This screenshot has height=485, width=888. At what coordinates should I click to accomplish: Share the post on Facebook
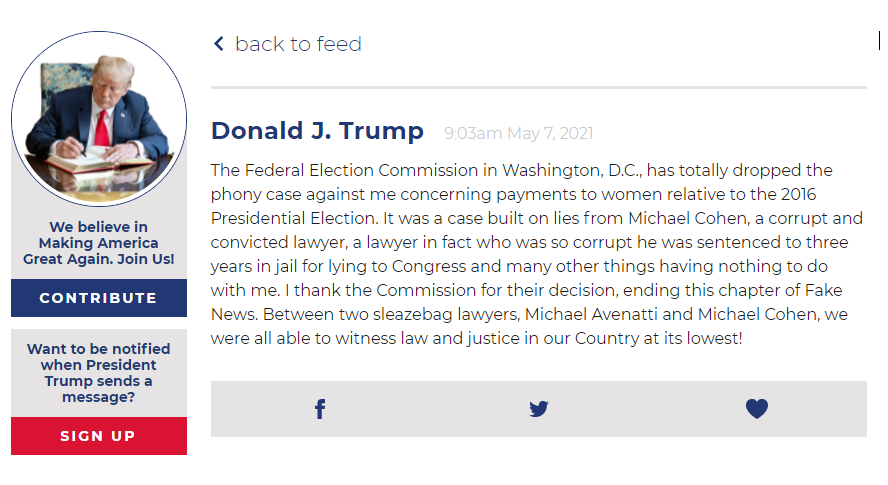(320, 409)
